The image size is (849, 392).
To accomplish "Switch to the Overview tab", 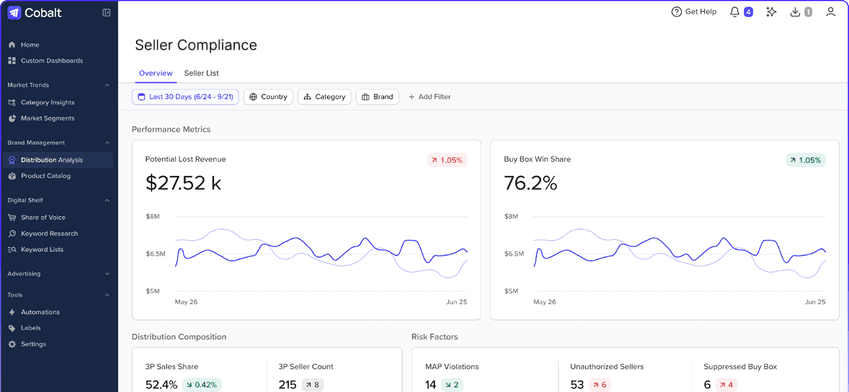I will [155, 73].
